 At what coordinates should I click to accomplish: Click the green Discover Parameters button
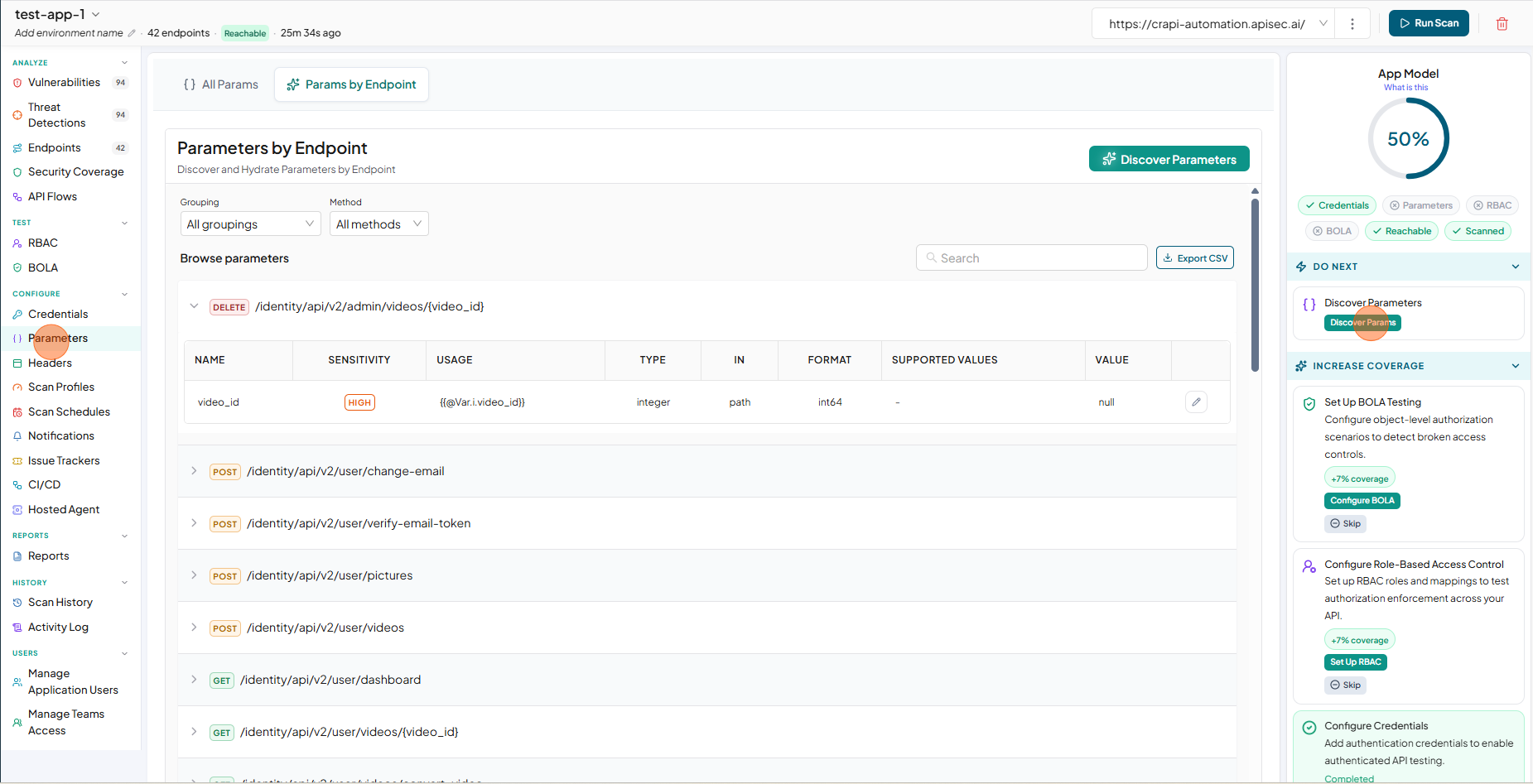point(1169,159)
